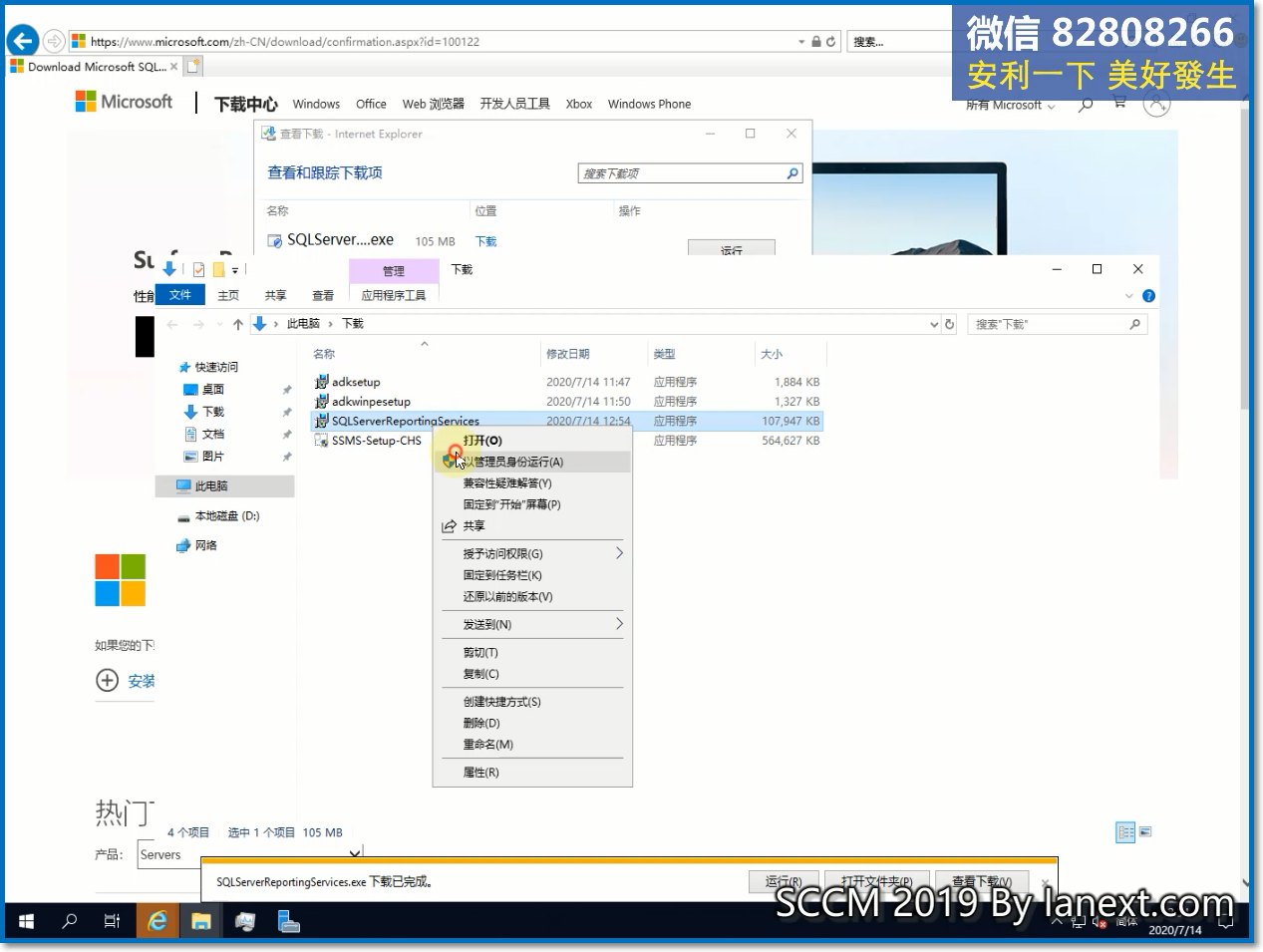Image resolution: width=1263 pixels, height=952 pixels.
Task: Click the 搜索下载项 field in View Downloads
Action: pyautogui.click(x=691, y=173)
